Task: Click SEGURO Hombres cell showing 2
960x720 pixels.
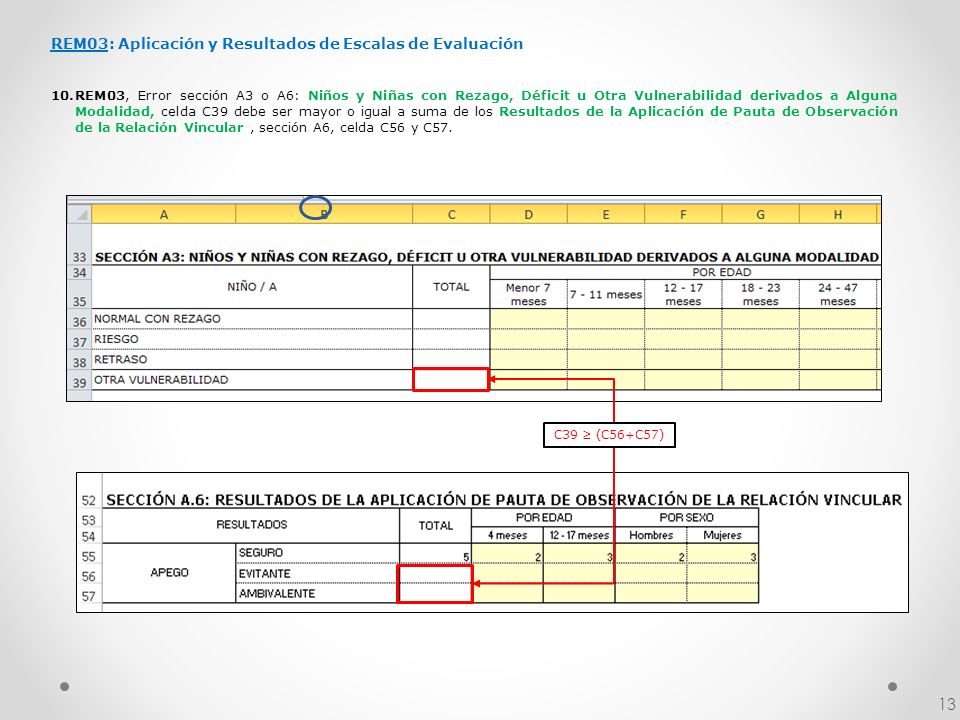Action: [651, 553]
